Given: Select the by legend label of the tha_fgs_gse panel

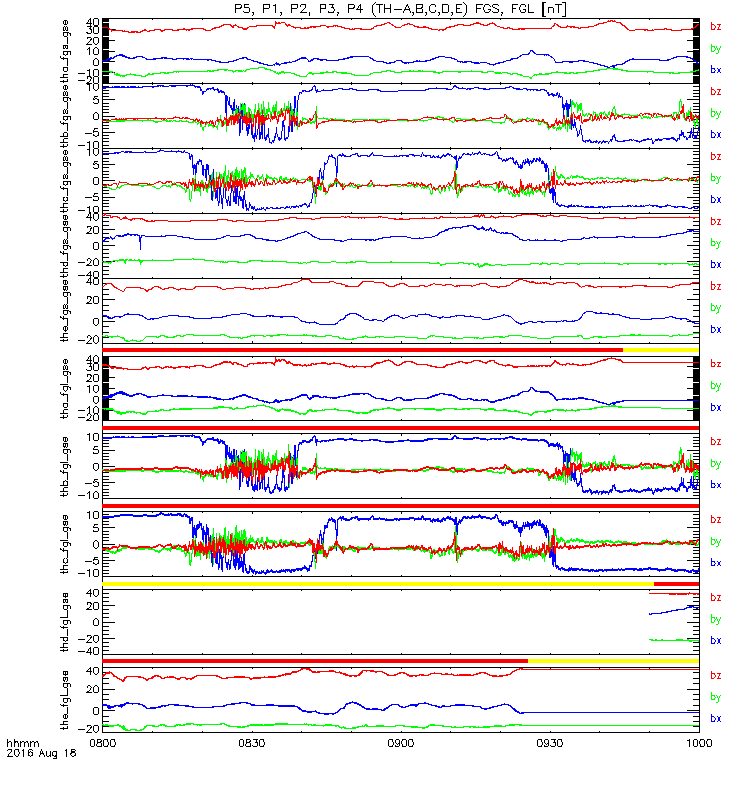Looking at the screenshot, I should (x=716, y=48).
